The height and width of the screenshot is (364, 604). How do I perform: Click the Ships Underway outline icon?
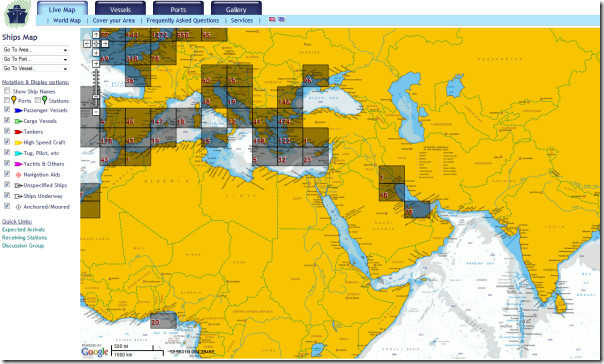point(18,196)
